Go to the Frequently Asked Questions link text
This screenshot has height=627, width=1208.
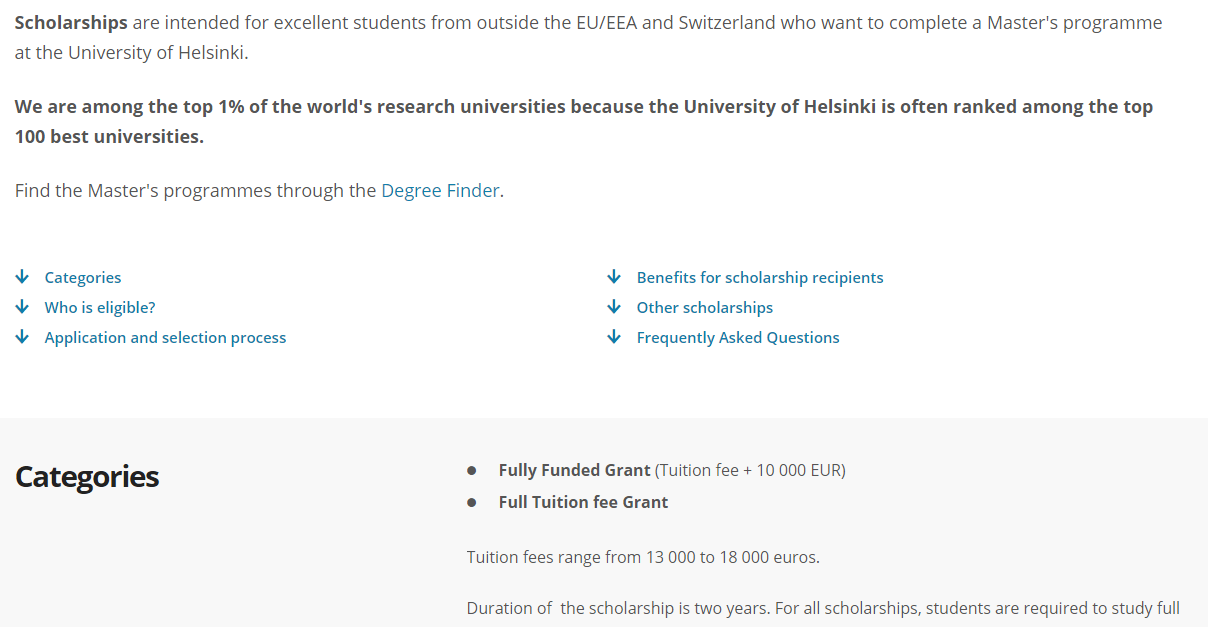(x=738, y=338)
